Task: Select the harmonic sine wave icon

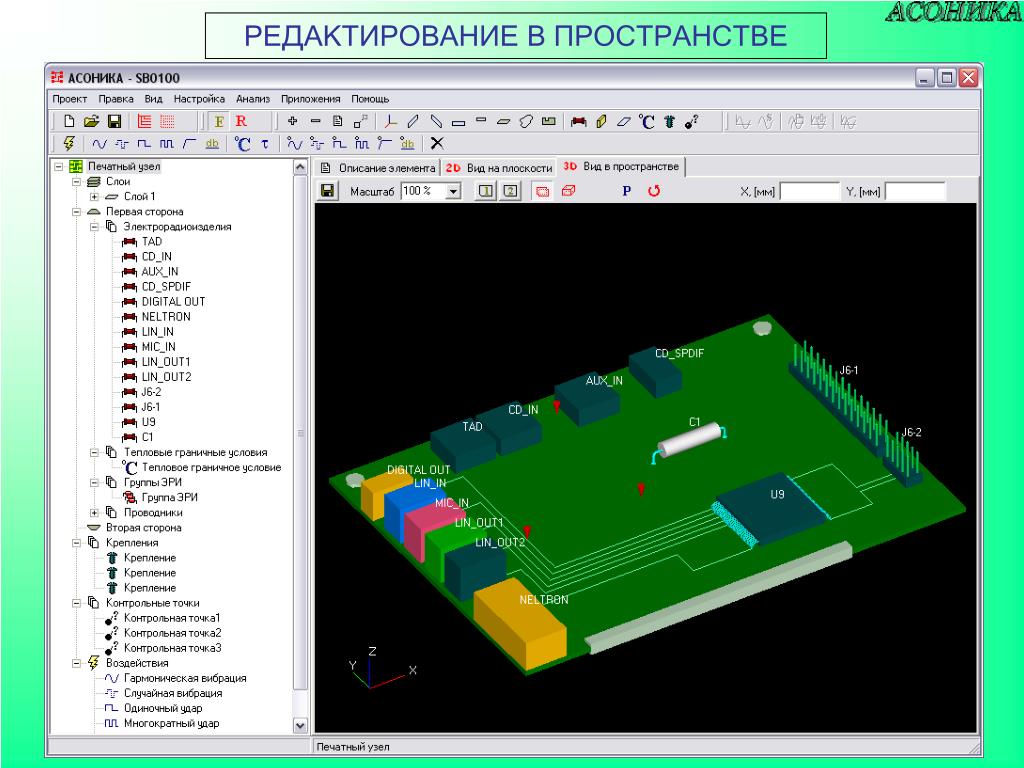Action: coord(99,144)
